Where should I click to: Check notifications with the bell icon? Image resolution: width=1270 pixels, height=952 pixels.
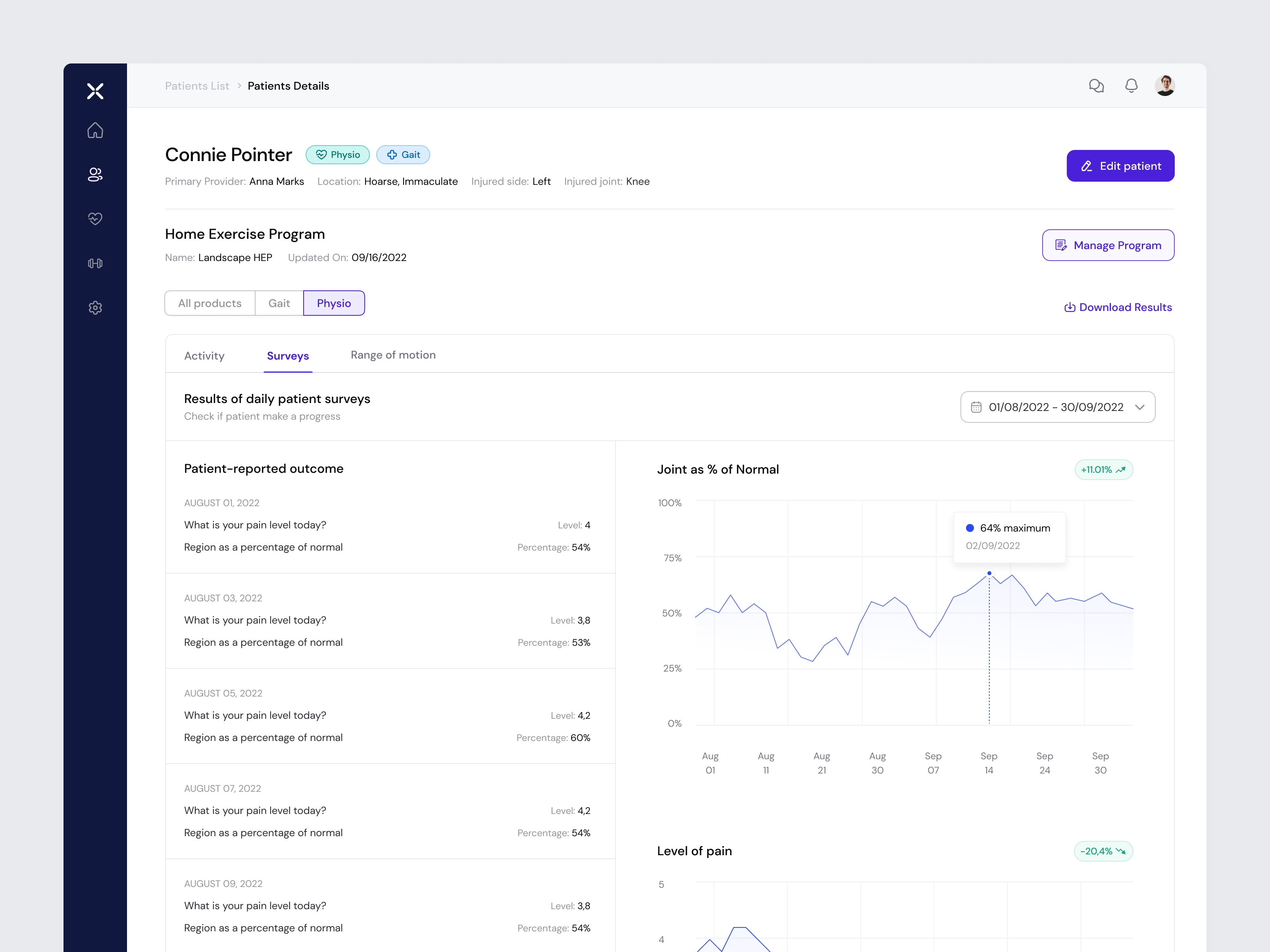click(1131, 86)
